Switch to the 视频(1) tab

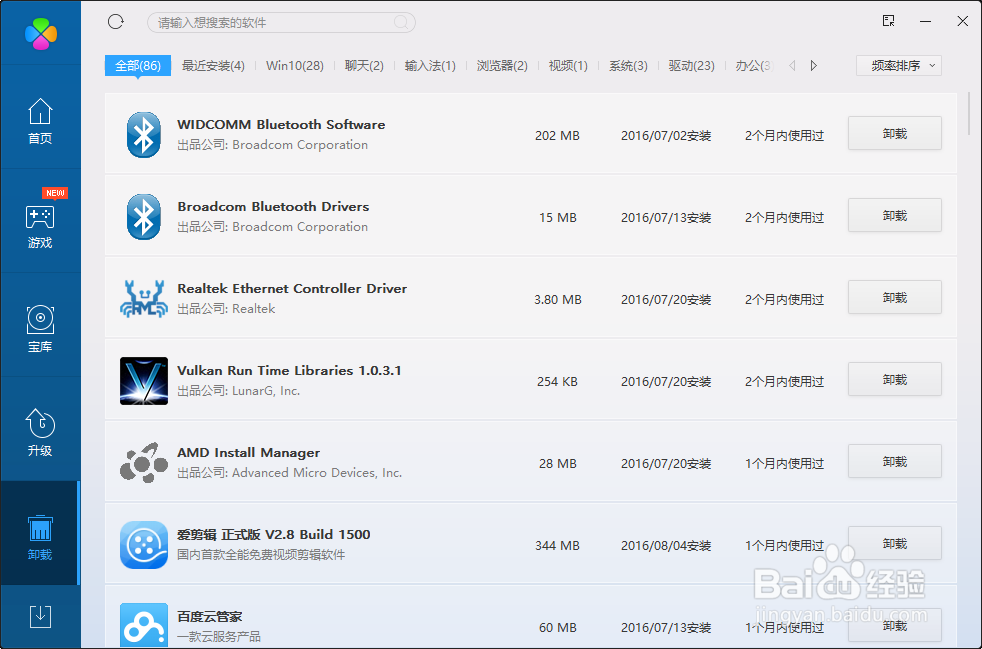(x=568, y=66)
